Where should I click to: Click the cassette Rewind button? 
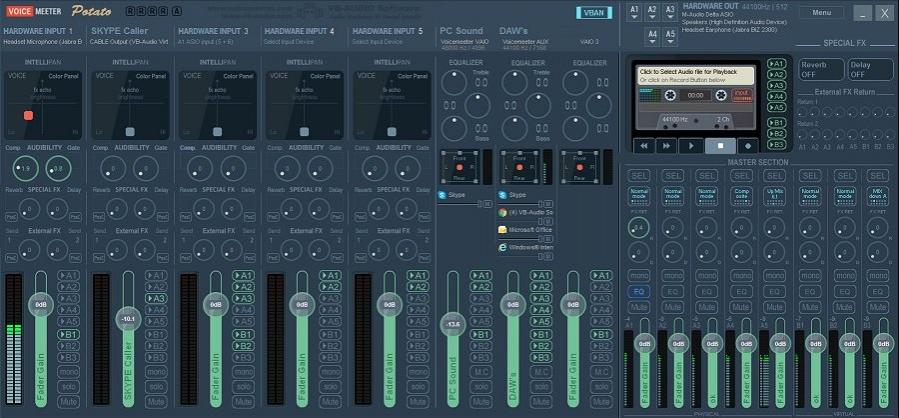tap(643, 145)
